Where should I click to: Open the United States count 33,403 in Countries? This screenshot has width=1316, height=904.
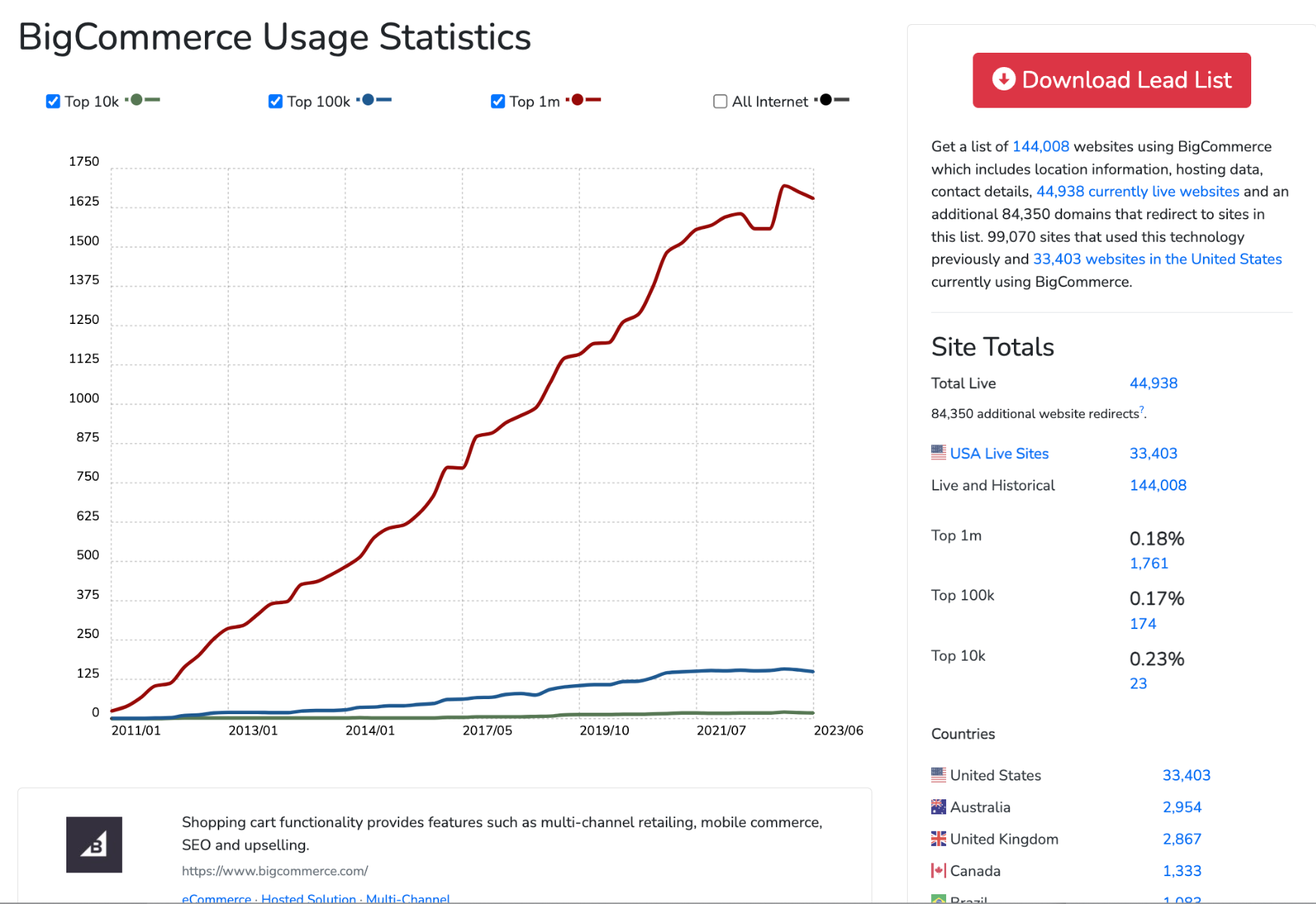point(1186,775)
